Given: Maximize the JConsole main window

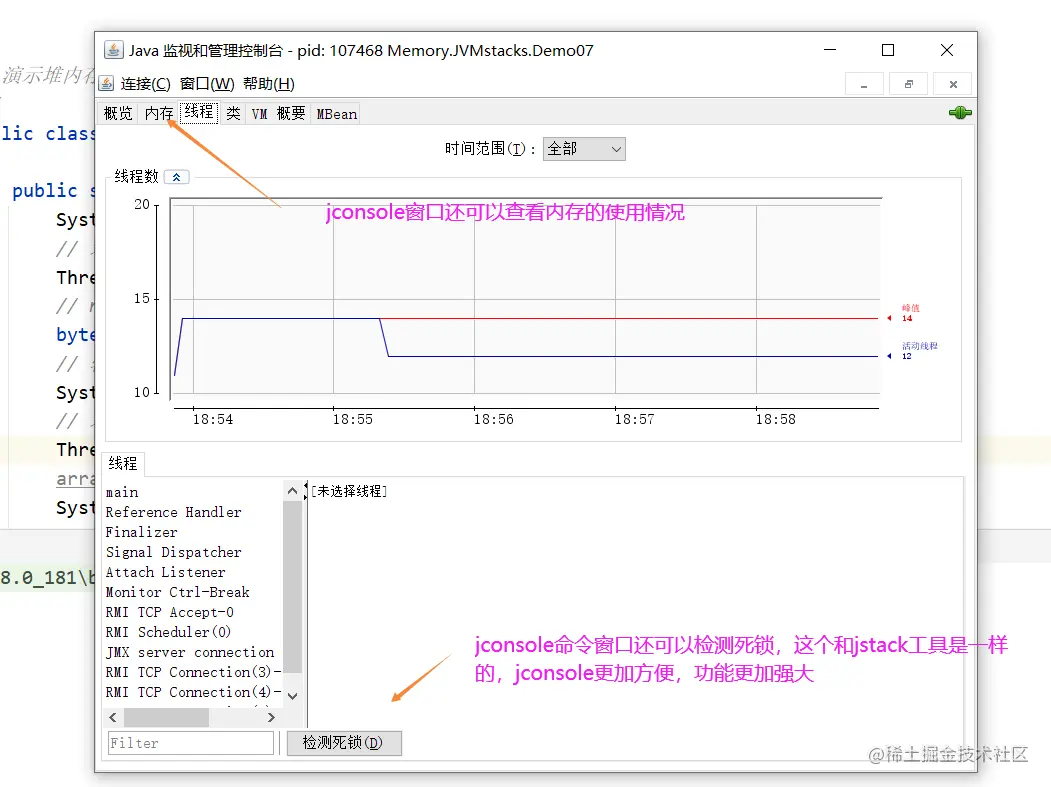Looking at the screenshot, I should pos(888,50).
